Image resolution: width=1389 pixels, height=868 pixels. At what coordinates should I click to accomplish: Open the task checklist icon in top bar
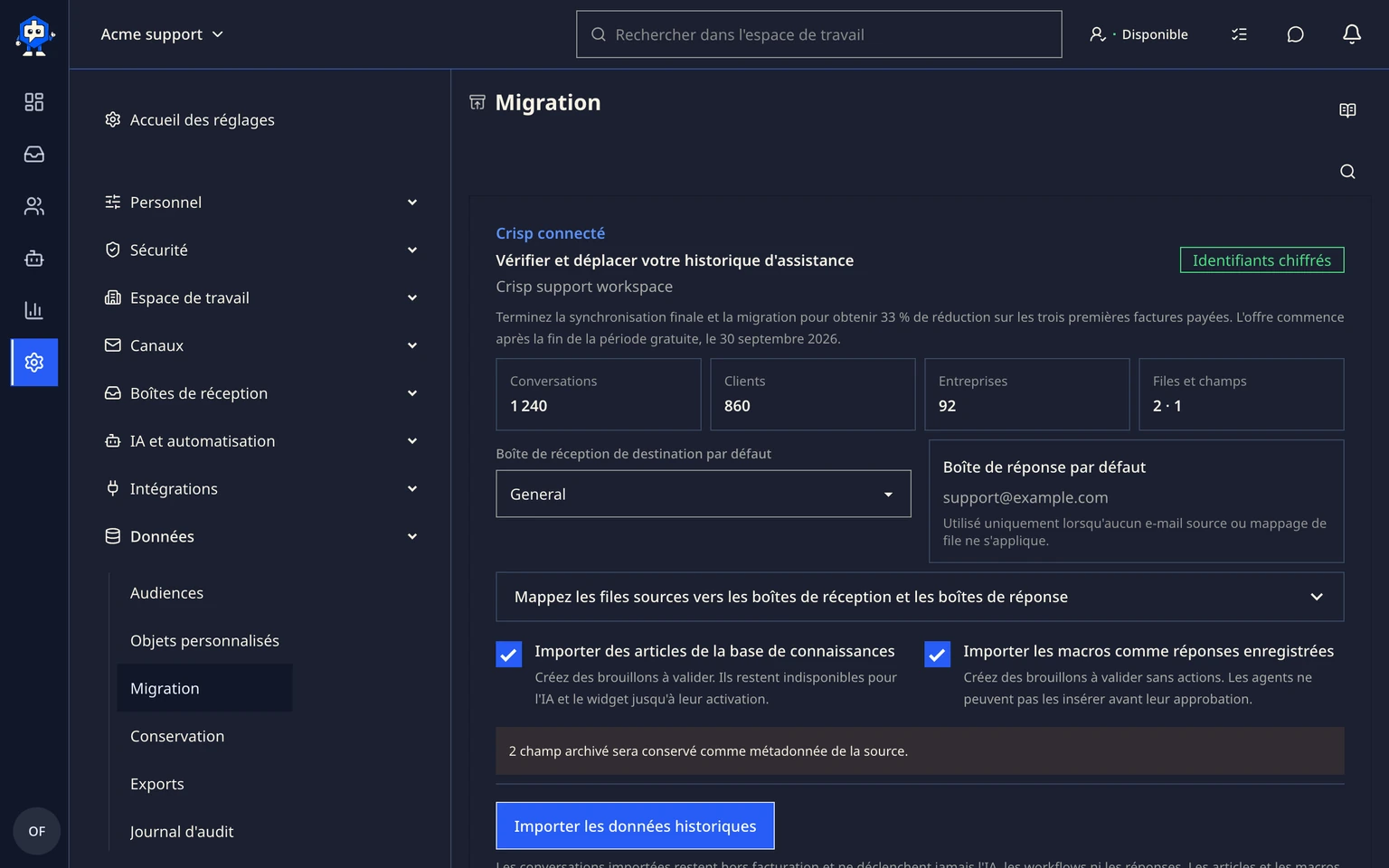click(1239, 34)
